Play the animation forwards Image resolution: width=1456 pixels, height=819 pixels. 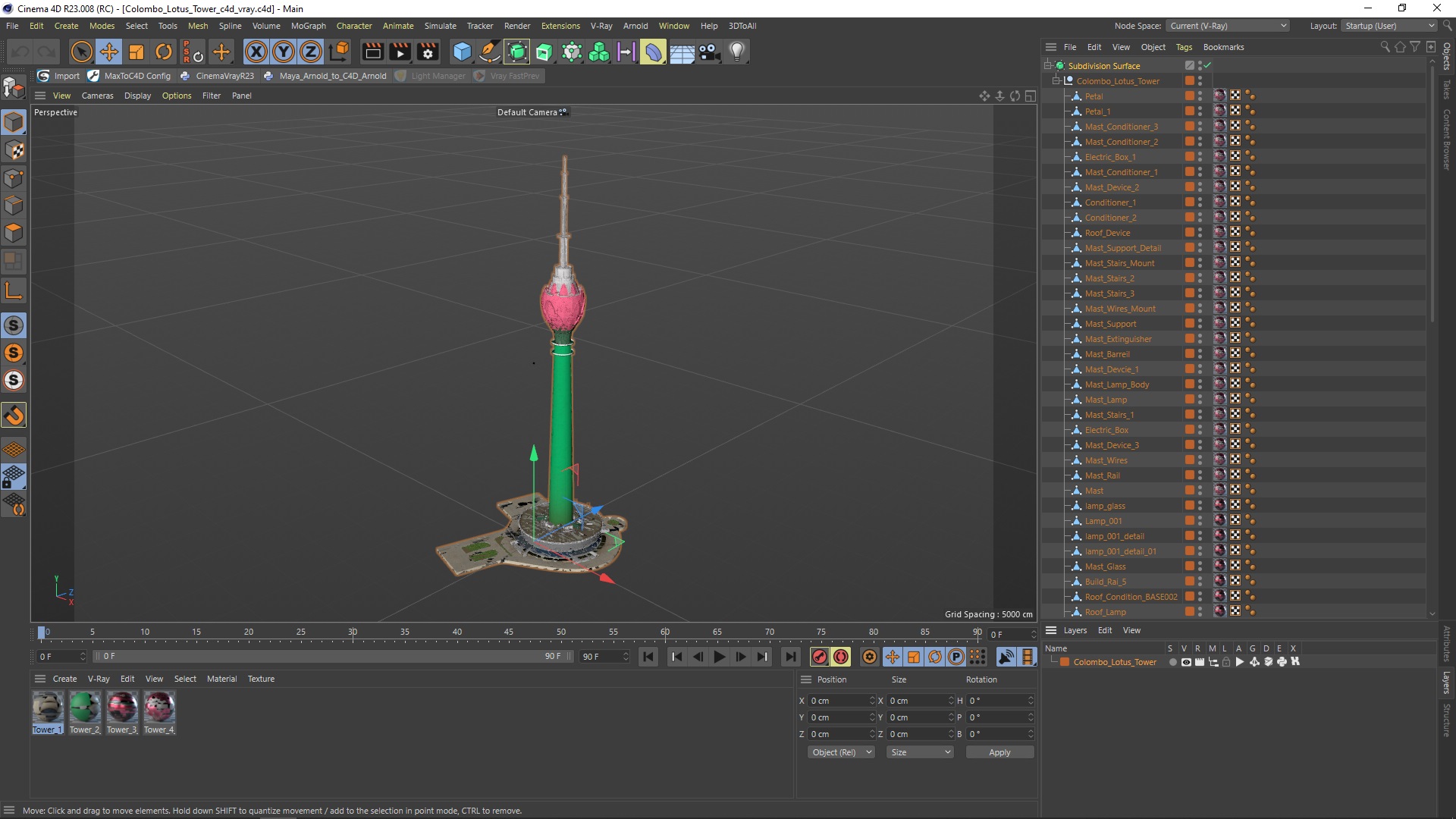pyautogui.click(x=719, y=657)
